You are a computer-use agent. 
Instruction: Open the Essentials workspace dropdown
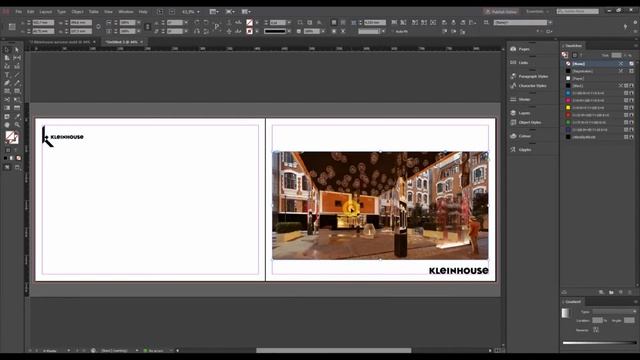tap(537, 11)
